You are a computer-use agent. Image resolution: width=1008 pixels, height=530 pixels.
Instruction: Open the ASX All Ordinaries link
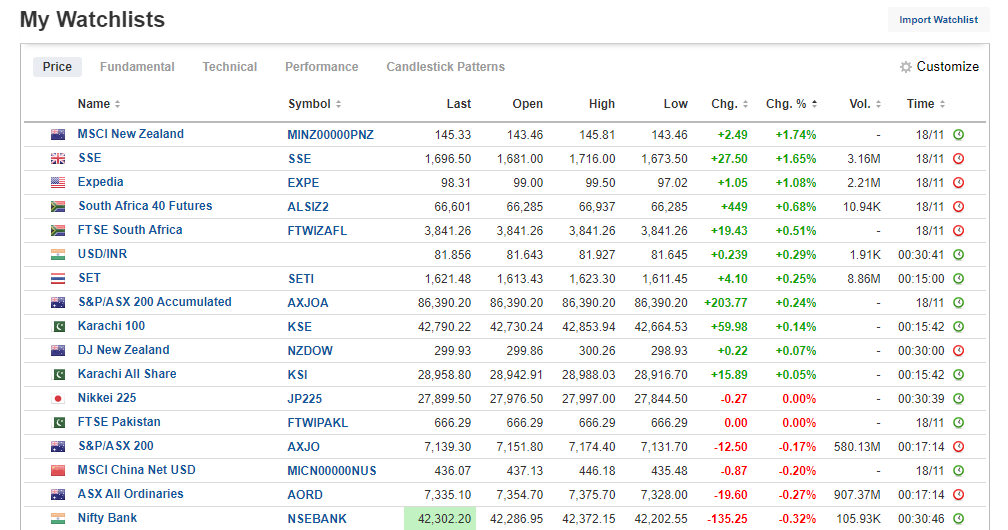pyautogui.click(x=130, y=494)
